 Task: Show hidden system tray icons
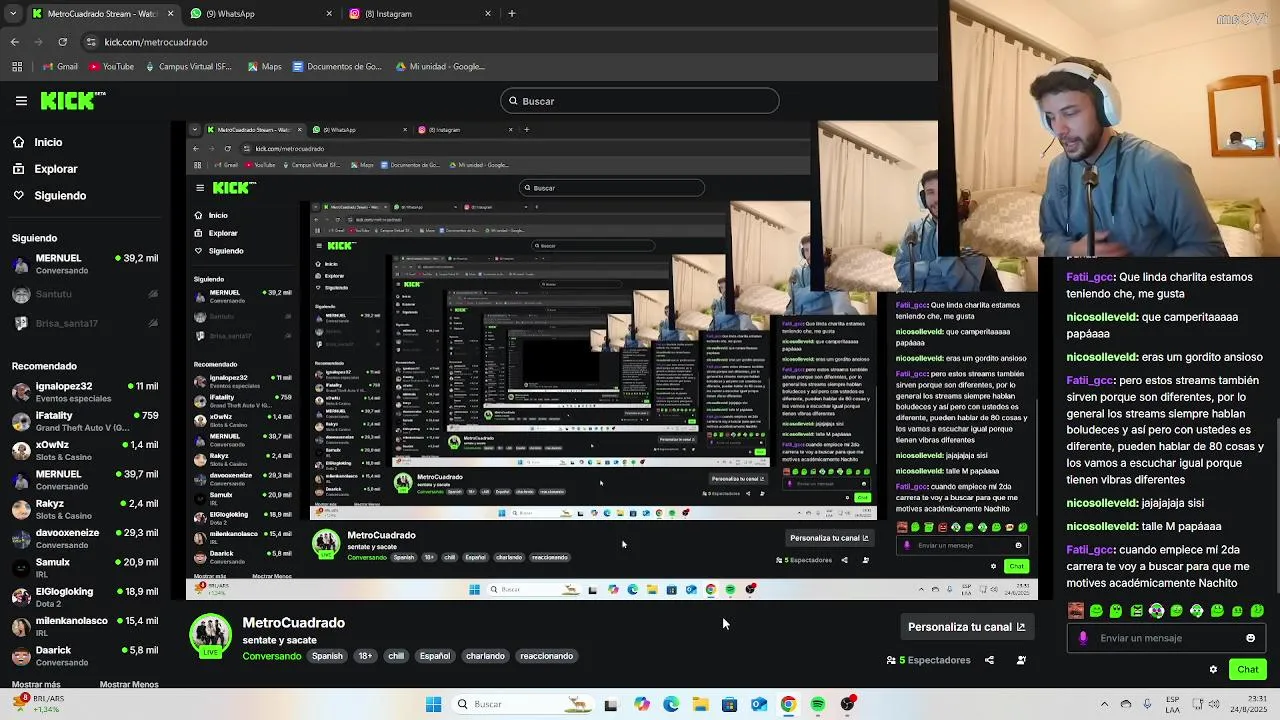point(1104,704)
